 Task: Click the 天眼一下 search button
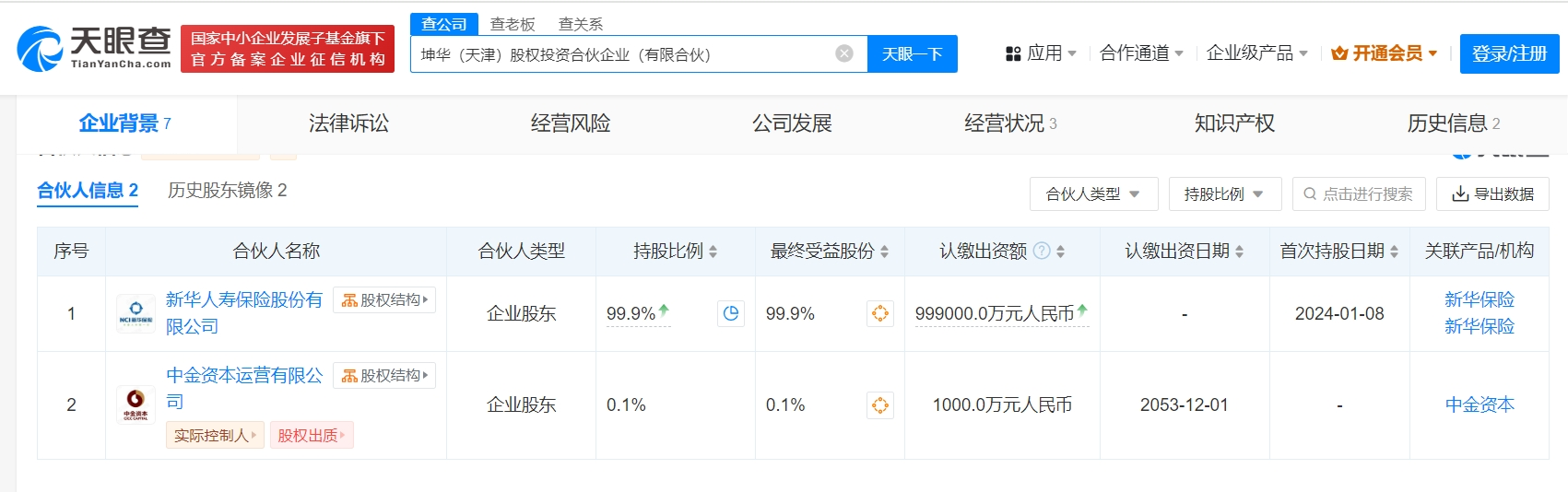[x=913, y=53]
